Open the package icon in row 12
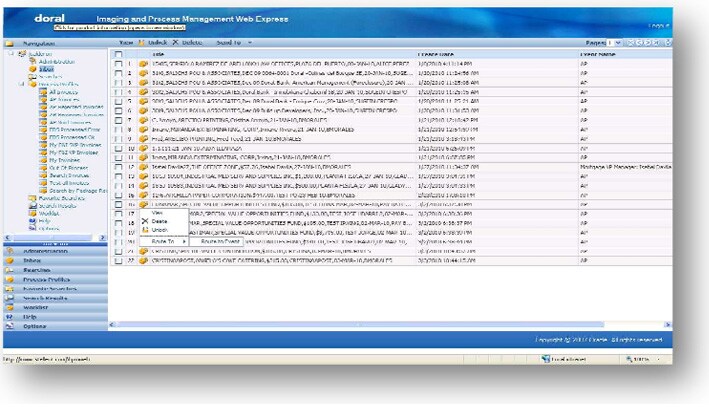The height and width of the screenshot is (411, 709). click(x=143, y=167)
